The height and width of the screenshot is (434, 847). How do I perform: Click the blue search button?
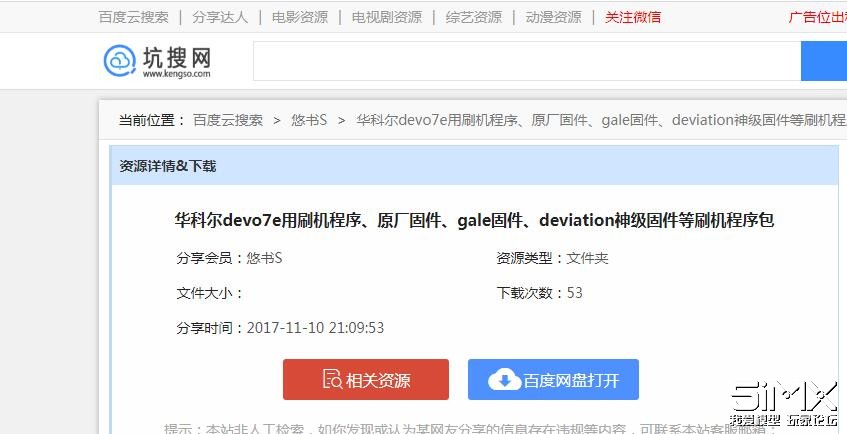point(824,61)
